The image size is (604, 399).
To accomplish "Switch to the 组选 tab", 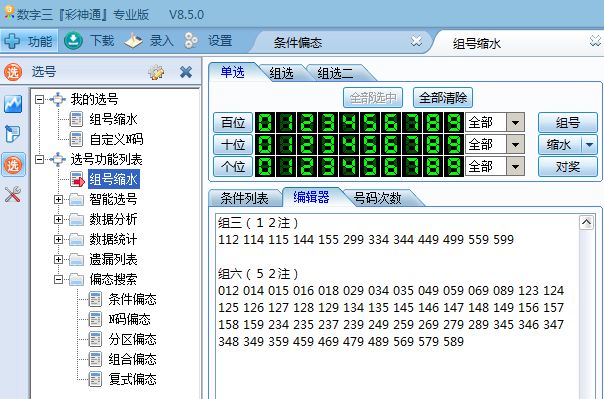I will tap(282, 73).
